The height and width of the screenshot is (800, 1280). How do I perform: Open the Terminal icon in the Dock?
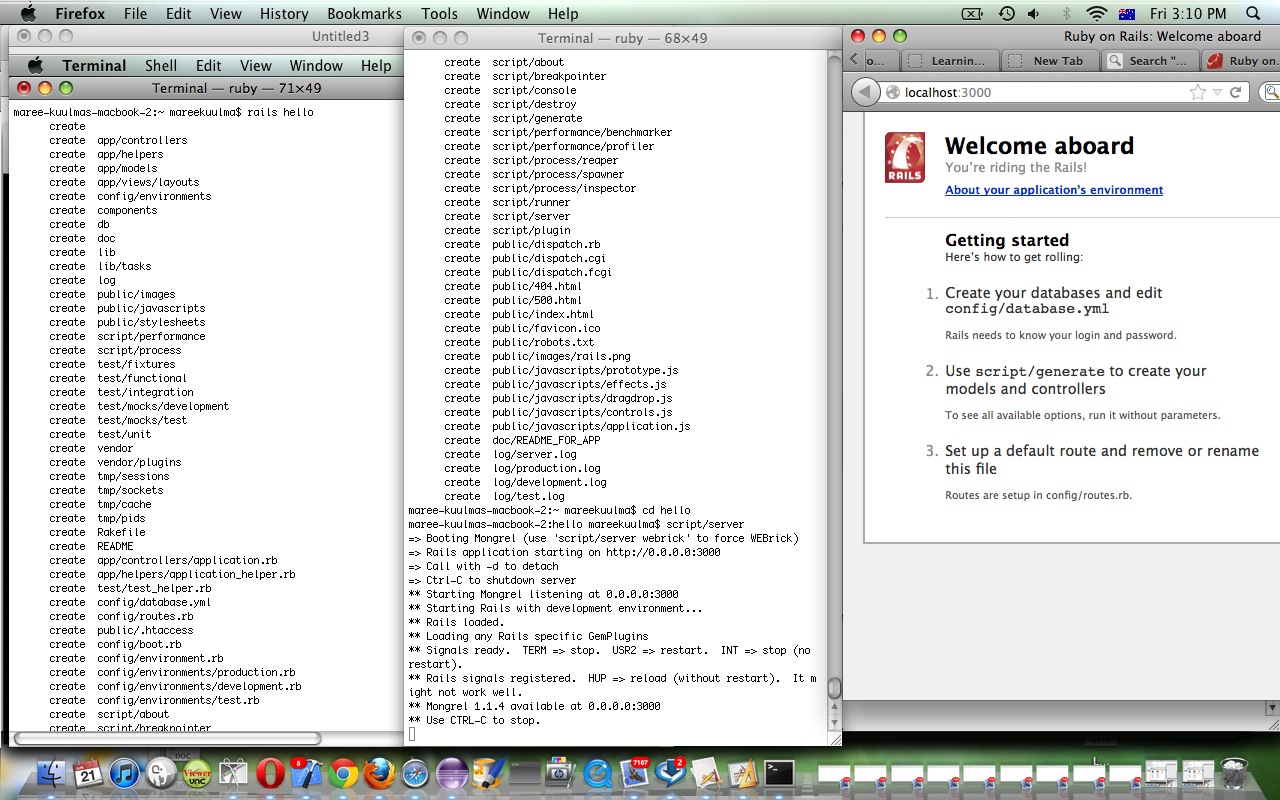click(x=779, y=773)
